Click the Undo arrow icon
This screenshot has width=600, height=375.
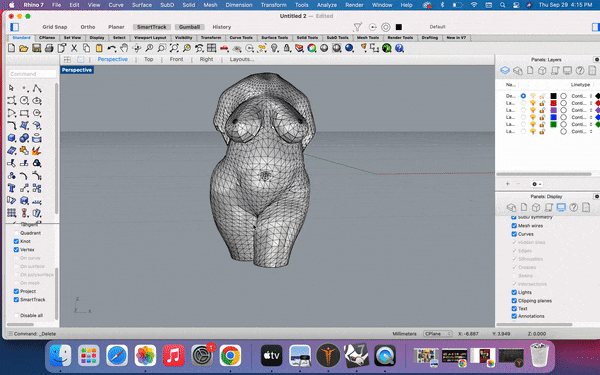click(111, 48)
